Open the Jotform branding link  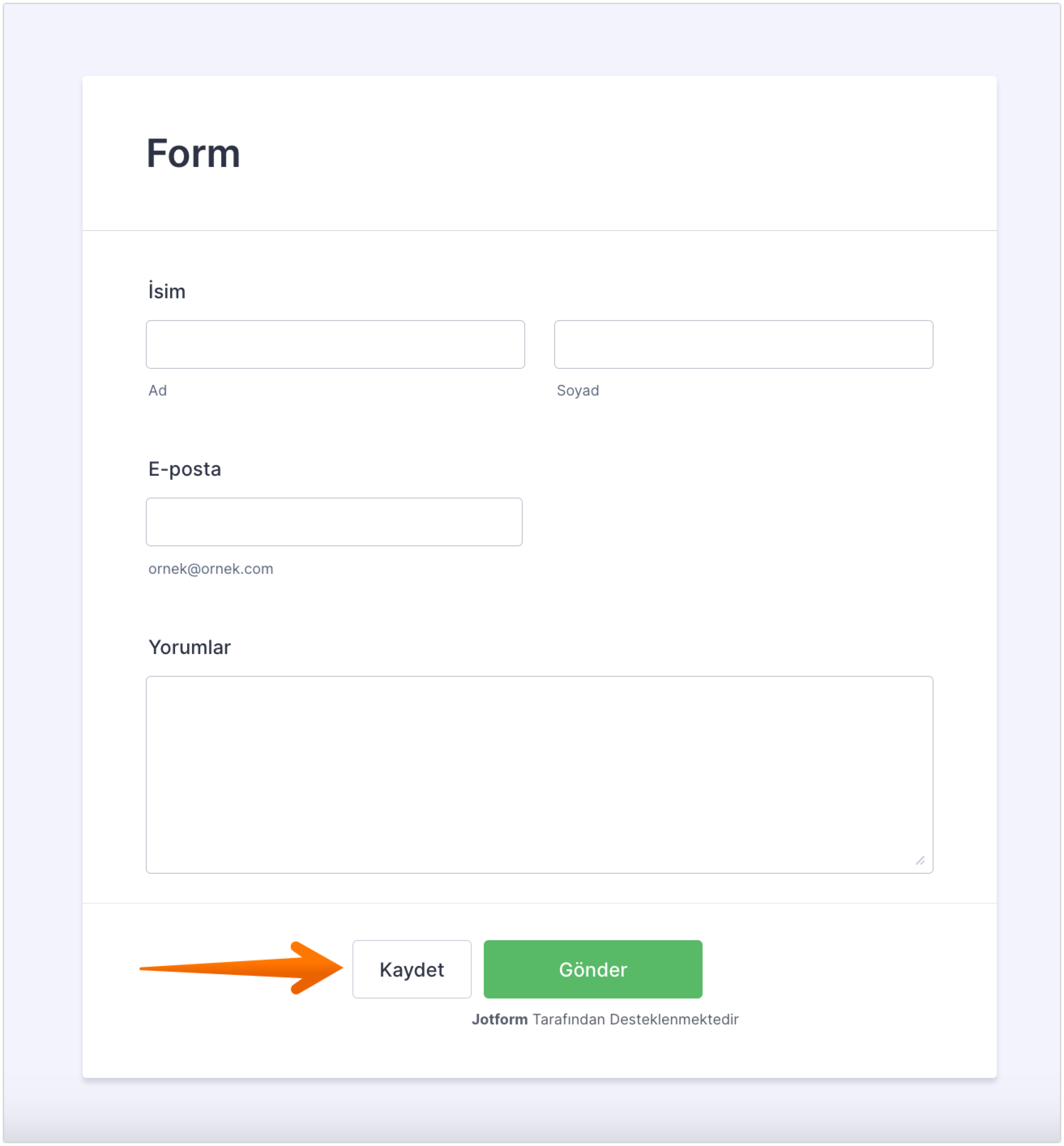tap(499, 1019)
